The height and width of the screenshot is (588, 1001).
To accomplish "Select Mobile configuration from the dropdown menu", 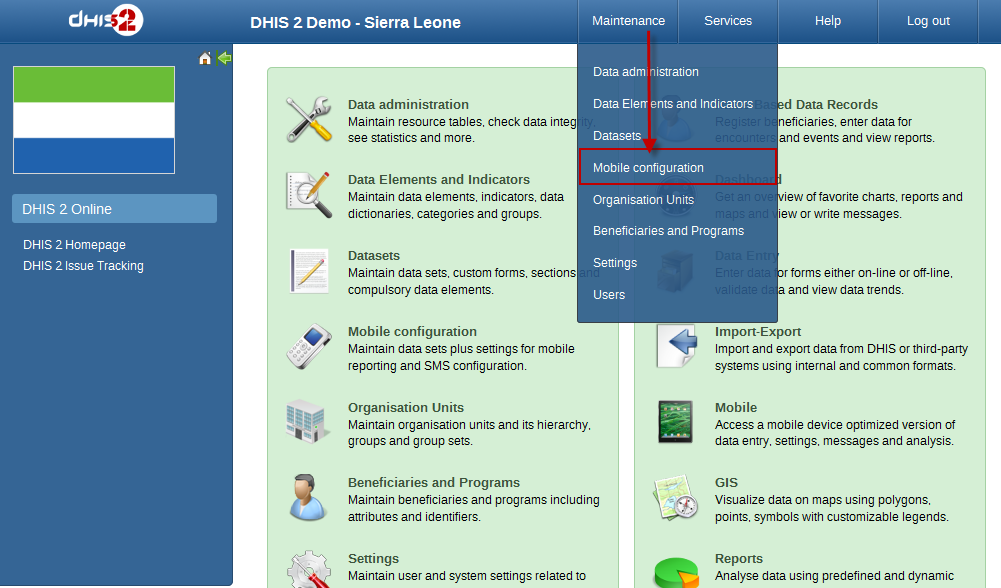I will tap(648, 168).
